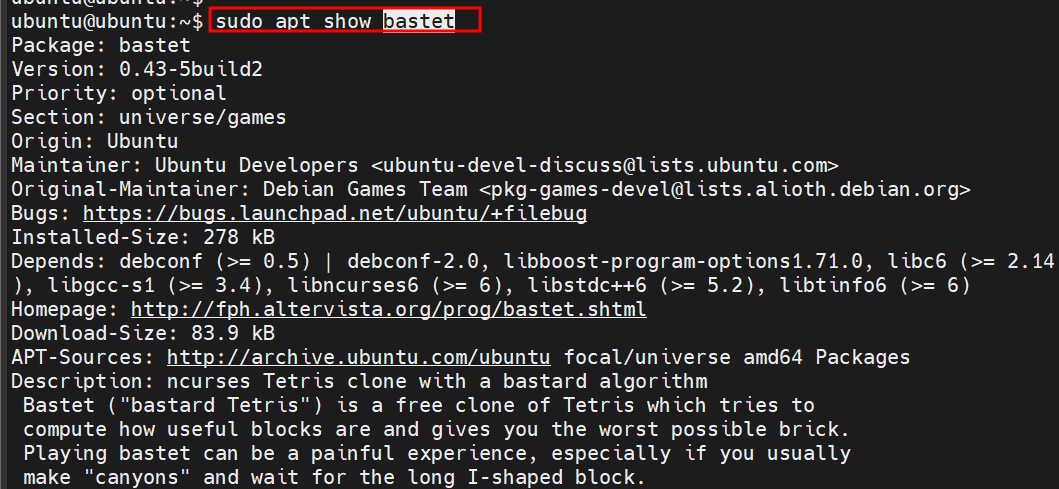Open the Launchpad bugs filebug URL
1059x489 pixels.
point(334,213)
